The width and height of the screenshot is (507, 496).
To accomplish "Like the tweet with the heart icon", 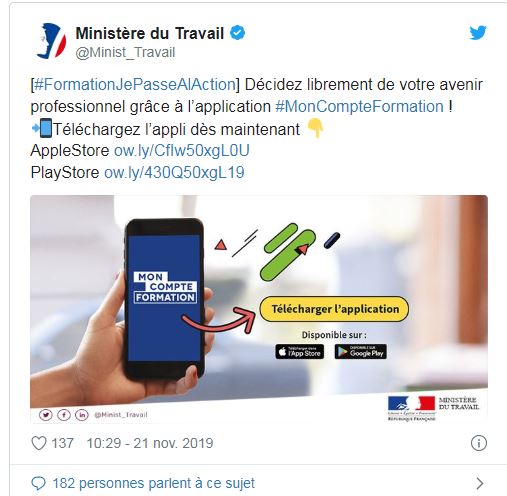I will [x=39, y=443].
